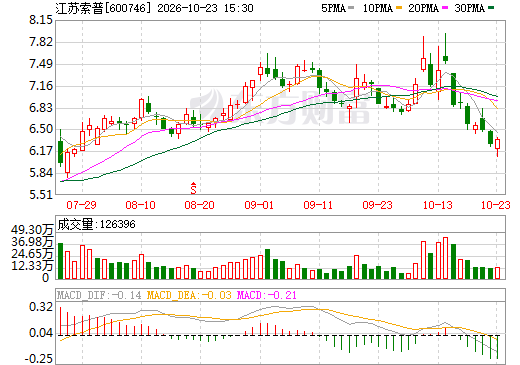Select date label 10-23
Viewport: 520px width, 365px height.
[496, 205]
